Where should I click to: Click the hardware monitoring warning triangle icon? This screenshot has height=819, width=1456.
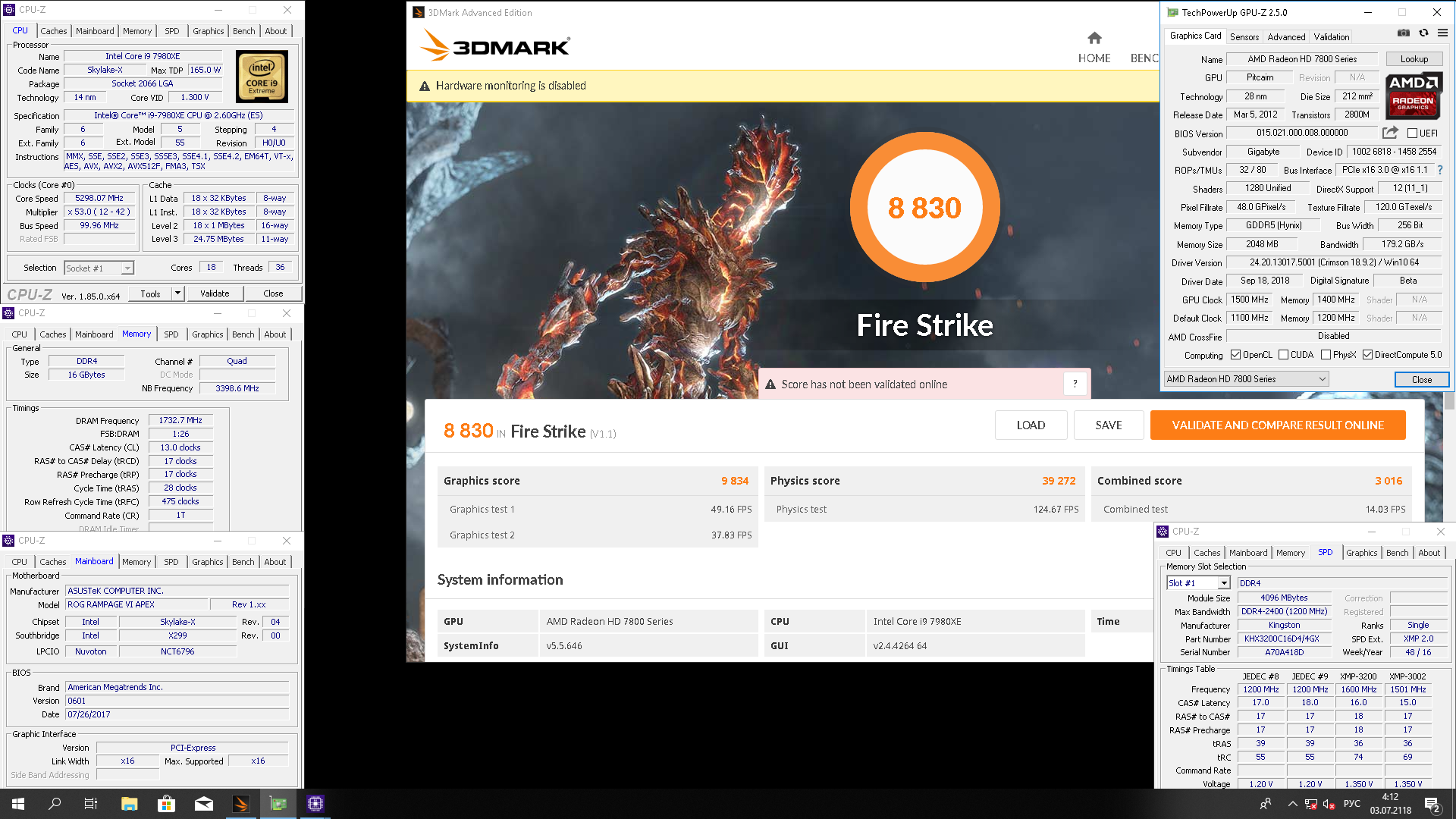tap(425, 86)
